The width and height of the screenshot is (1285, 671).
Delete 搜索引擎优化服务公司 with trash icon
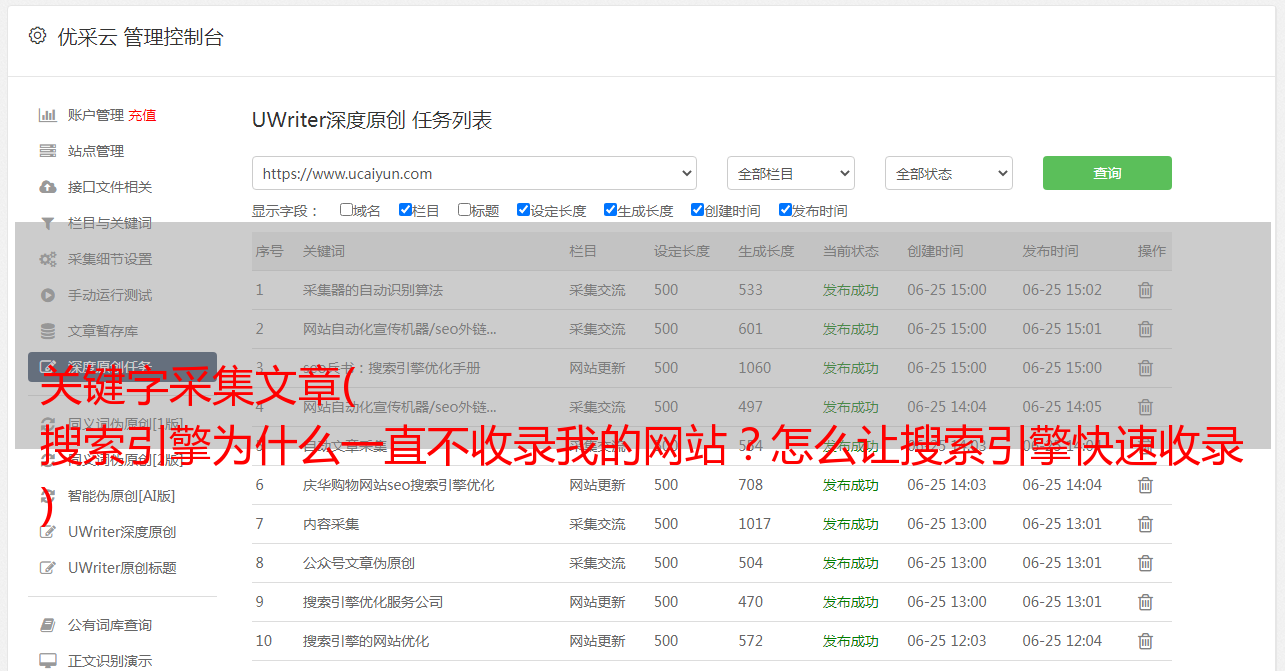click(1146, 602)
